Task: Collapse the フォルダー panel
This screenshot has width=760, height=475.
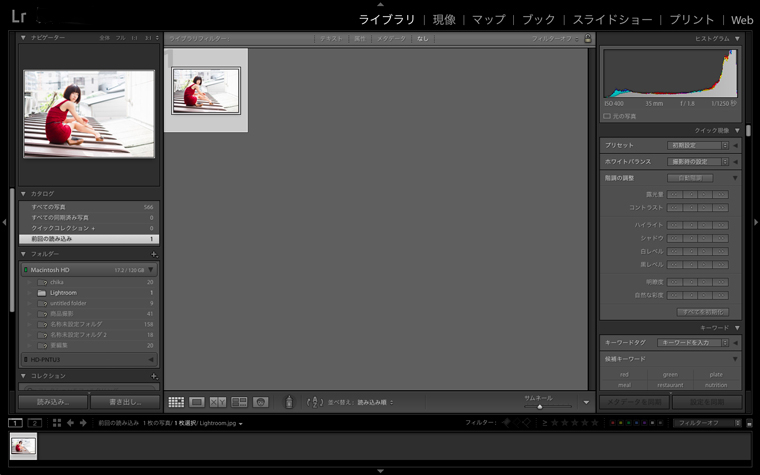Action: (x=23, y=254)
